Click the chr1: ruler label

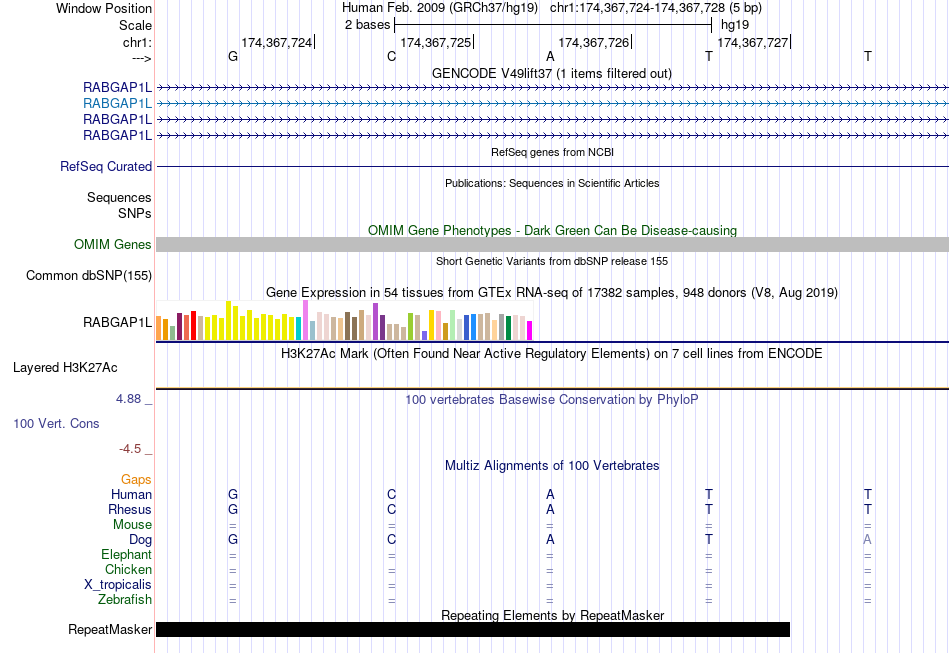coord(137,42)
